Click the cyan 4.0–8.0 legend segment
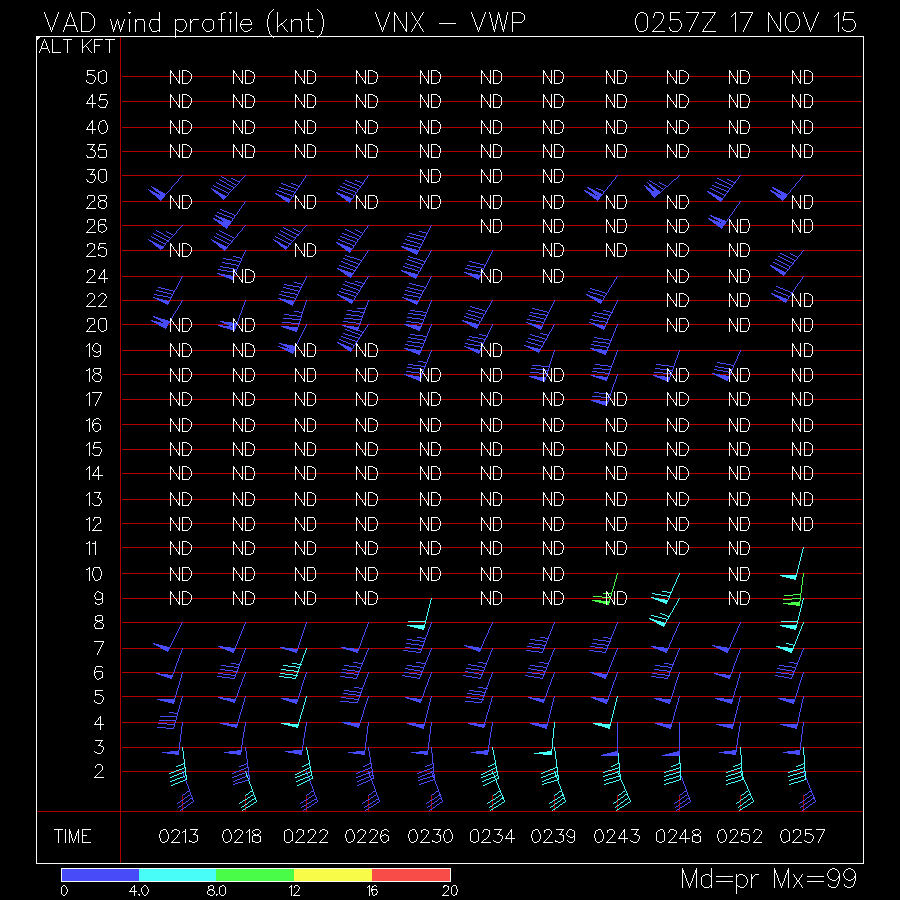900x900 pixels. pyautogui.click(x=177, y=874)
